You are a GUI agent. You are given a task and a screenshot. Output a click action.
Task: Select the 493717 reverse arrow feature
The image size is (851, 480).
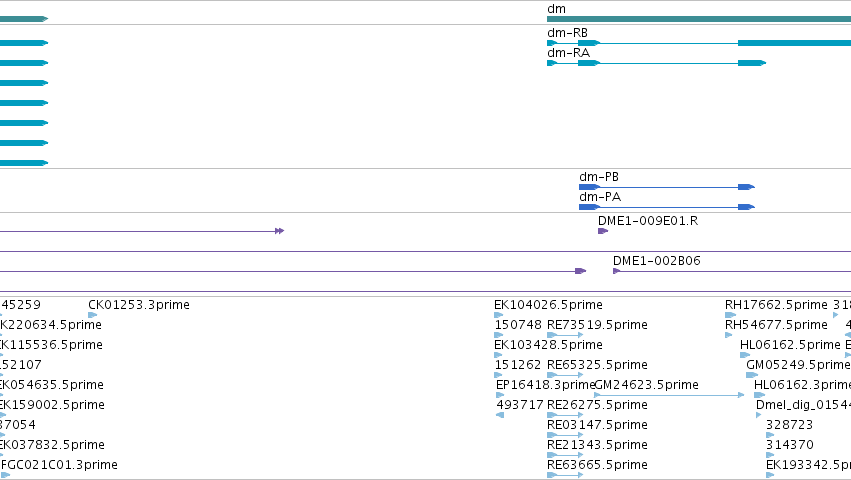click(500, 415)
